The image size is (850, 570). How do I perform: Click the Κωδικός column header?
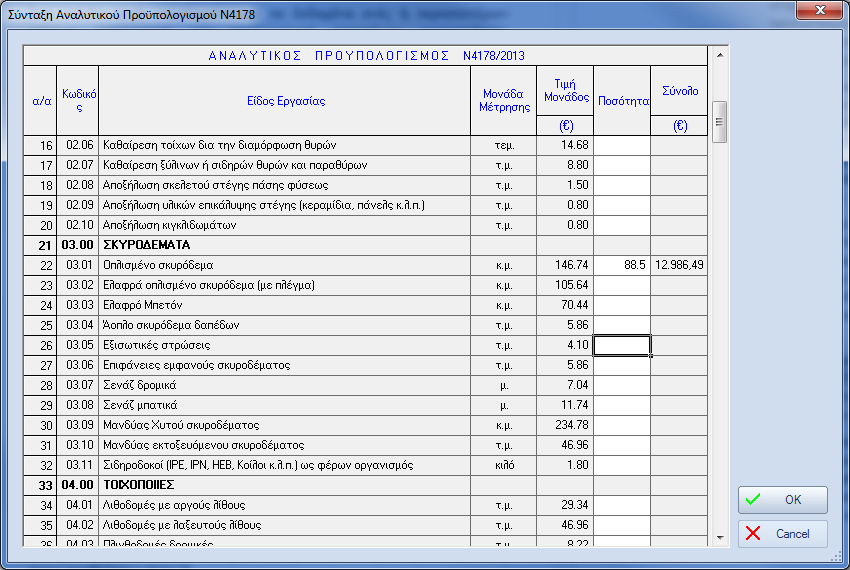[x=78, y=101]
